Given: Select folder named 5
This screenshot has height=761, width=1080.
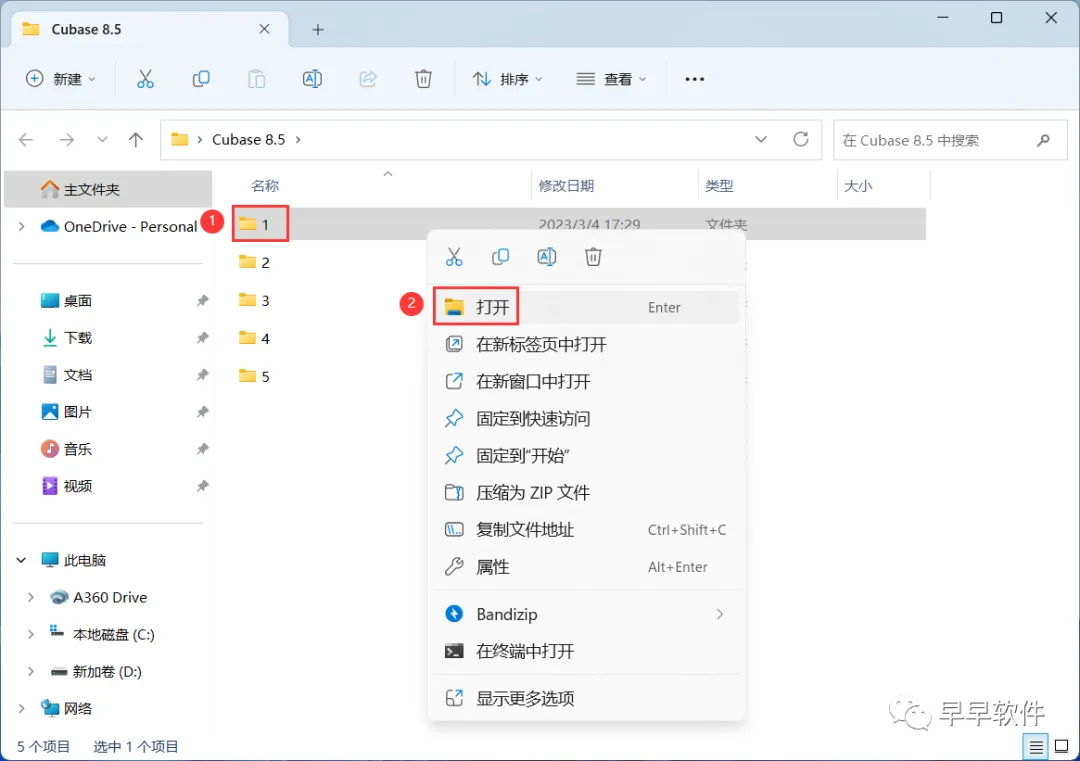Looking at the screenshot, I should click(x=254, y=376).
